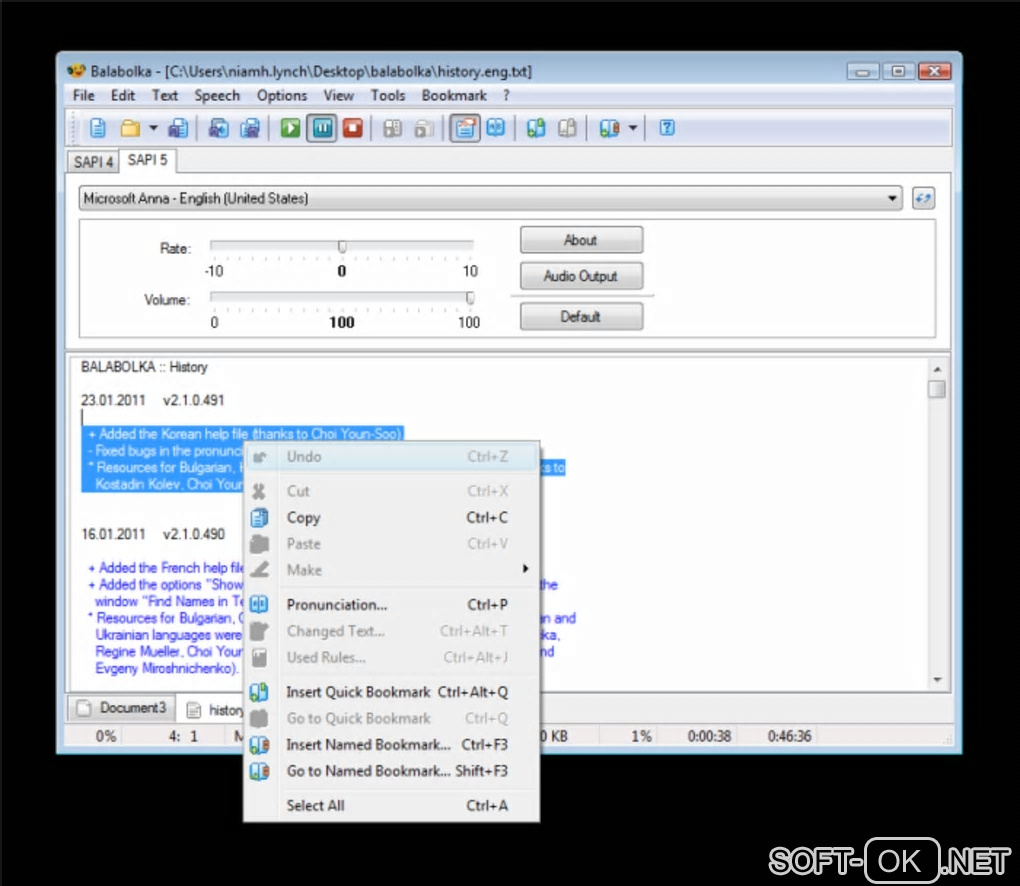The width and height of the screenshot is (1020, 886).
Task: Open the Edit menu
Action: point(123,96)
